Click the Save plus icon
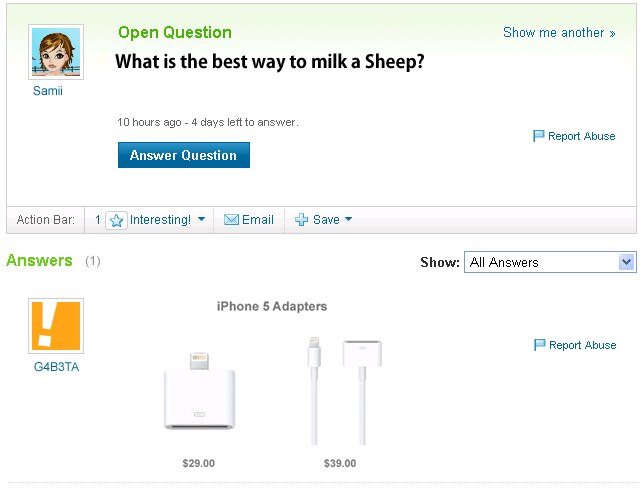Viewport: 642px width, 491px height. (301, 220)
